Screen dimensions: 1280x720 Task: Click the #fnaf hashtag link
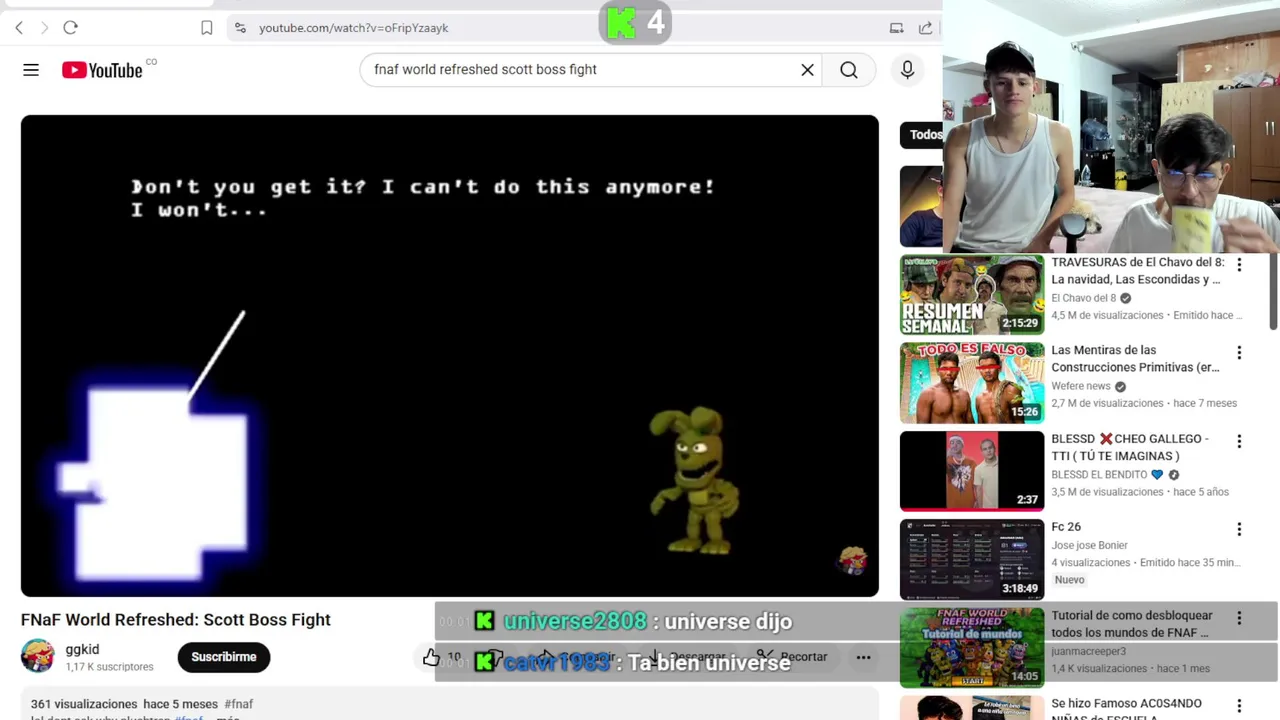pyautogui.click(x=239, y=704)
